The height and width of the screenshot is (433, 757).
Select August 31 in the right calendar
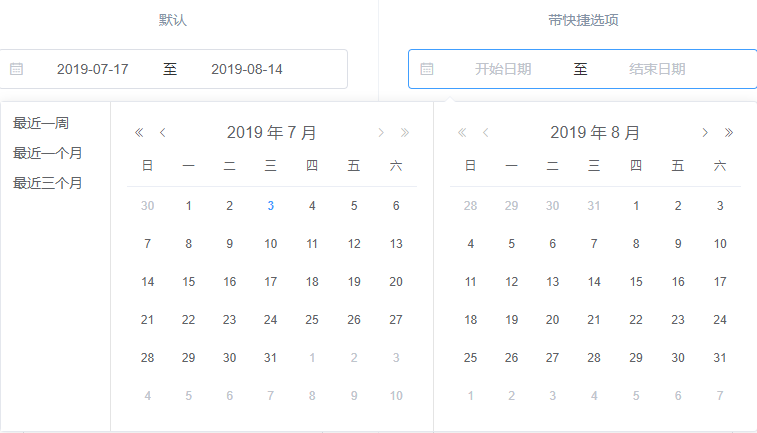point(720,358)
